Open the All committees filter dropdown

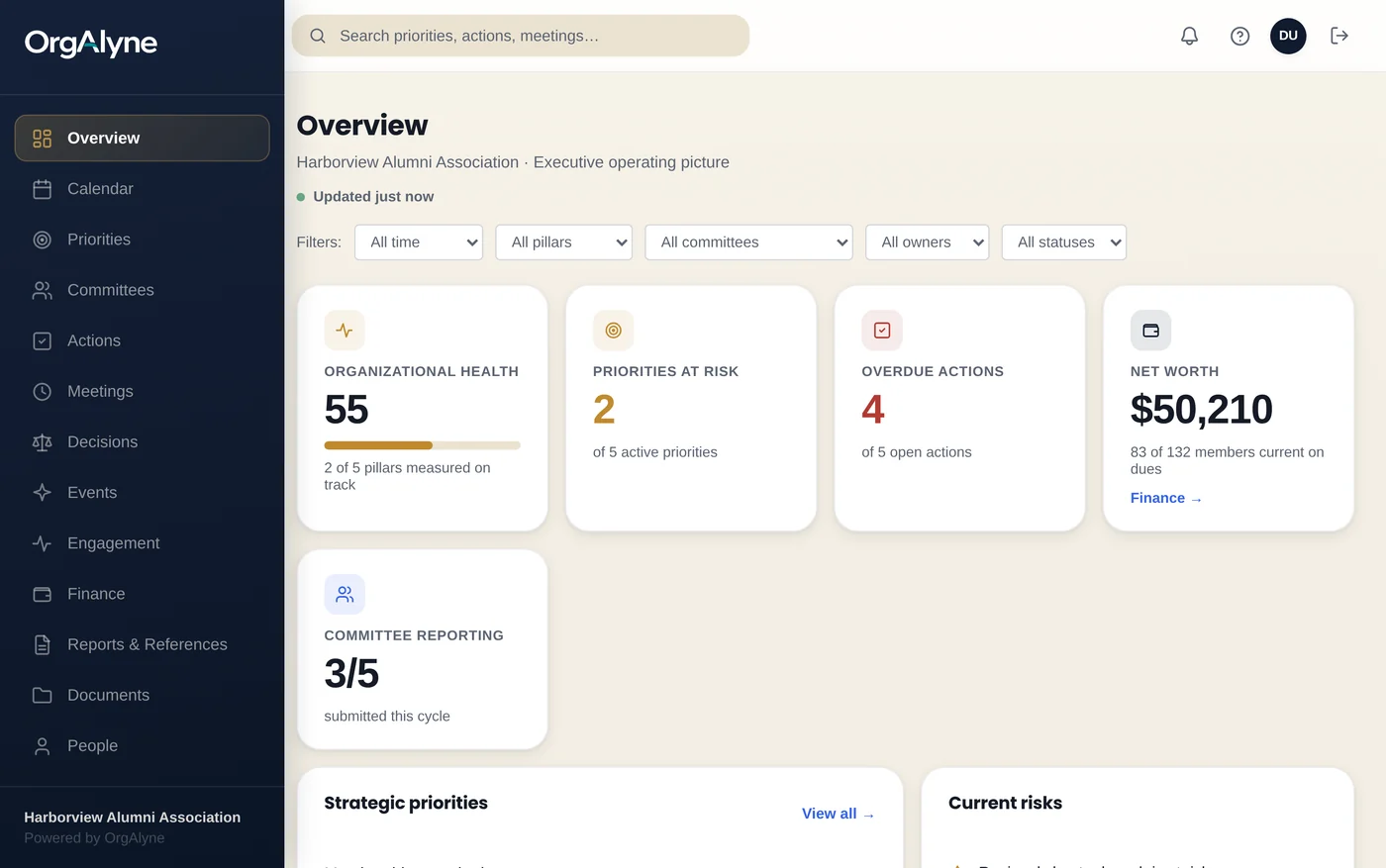(748, 242)
